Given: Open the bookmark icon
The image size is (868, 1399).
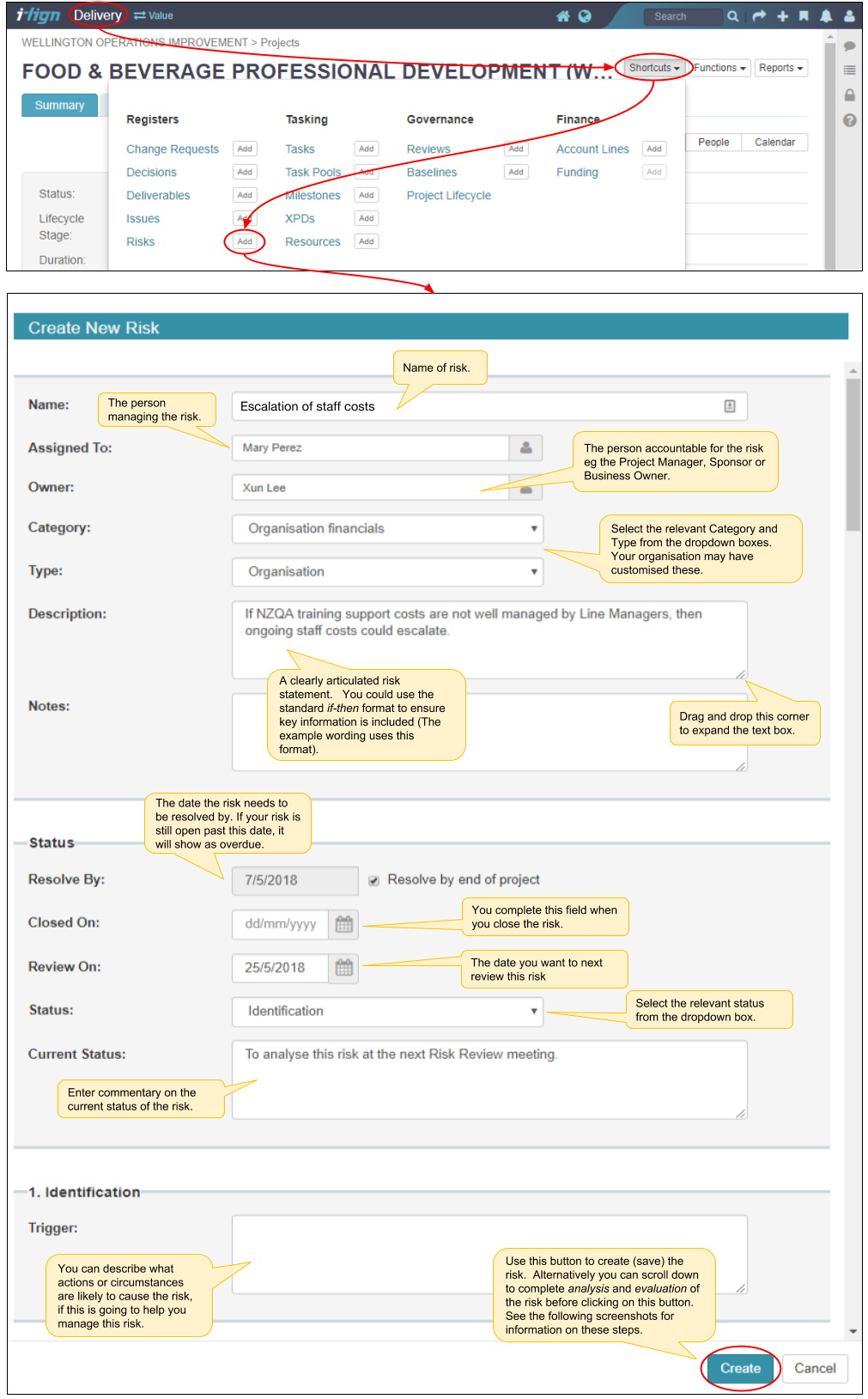Looking at the screenshot, I should point(804,16).
